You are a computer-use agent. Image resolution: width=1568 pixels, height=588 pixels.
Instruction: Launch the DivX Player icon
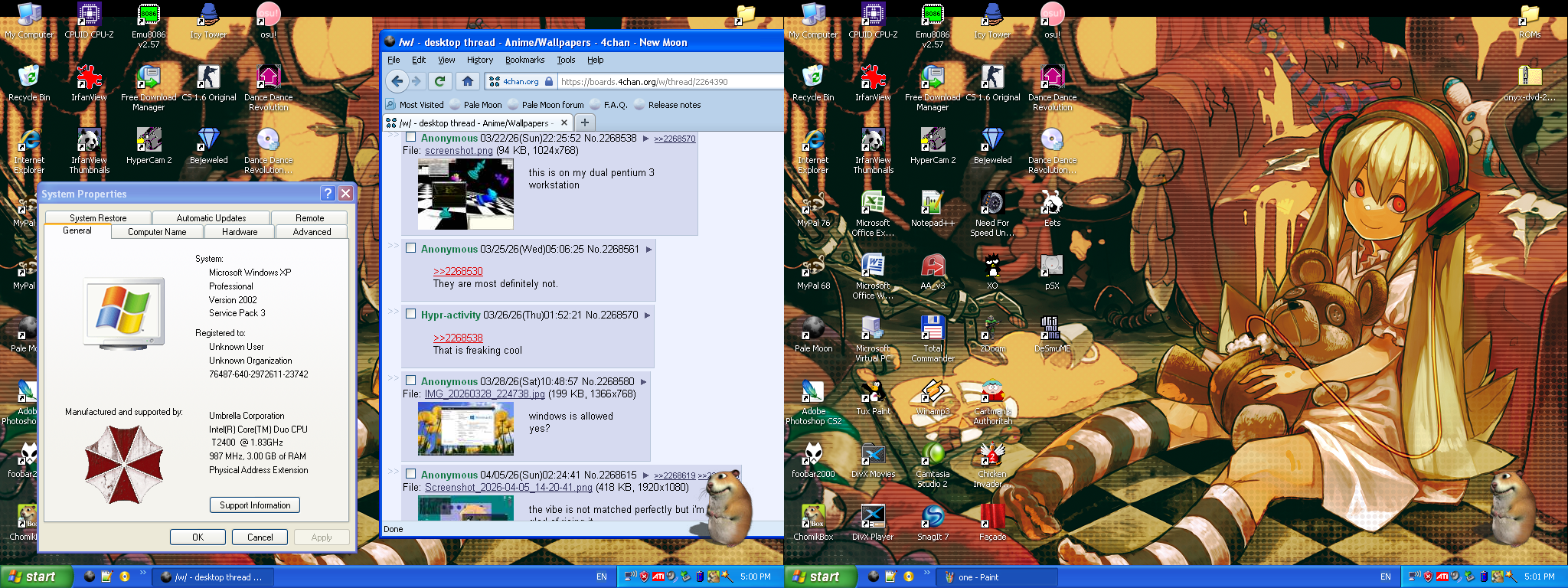click(873, 524)
